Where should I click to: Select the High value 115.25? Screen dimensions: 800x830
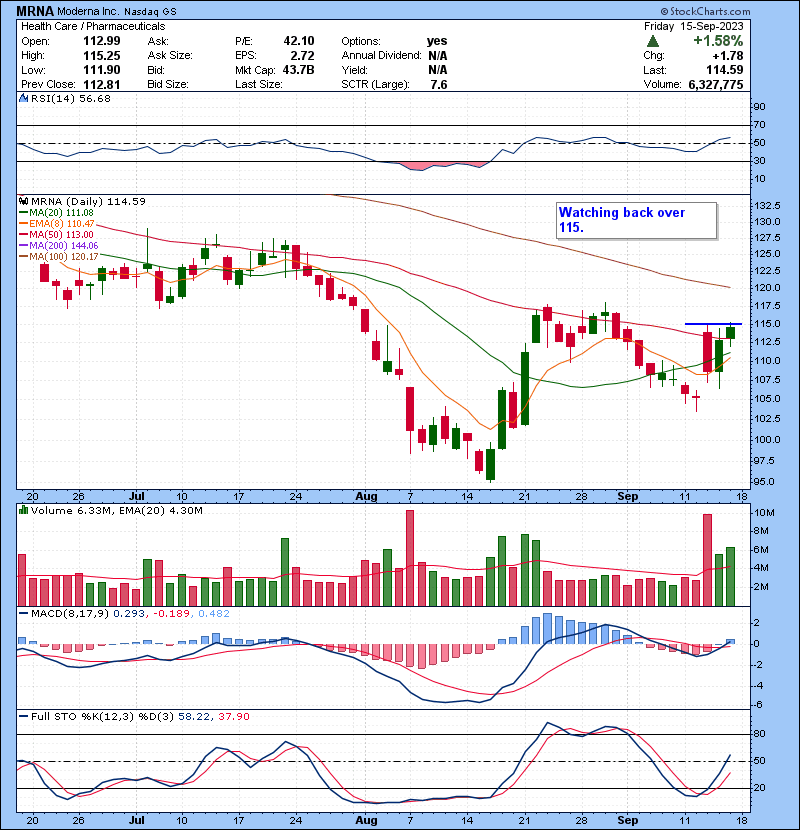tap(102, 56)
